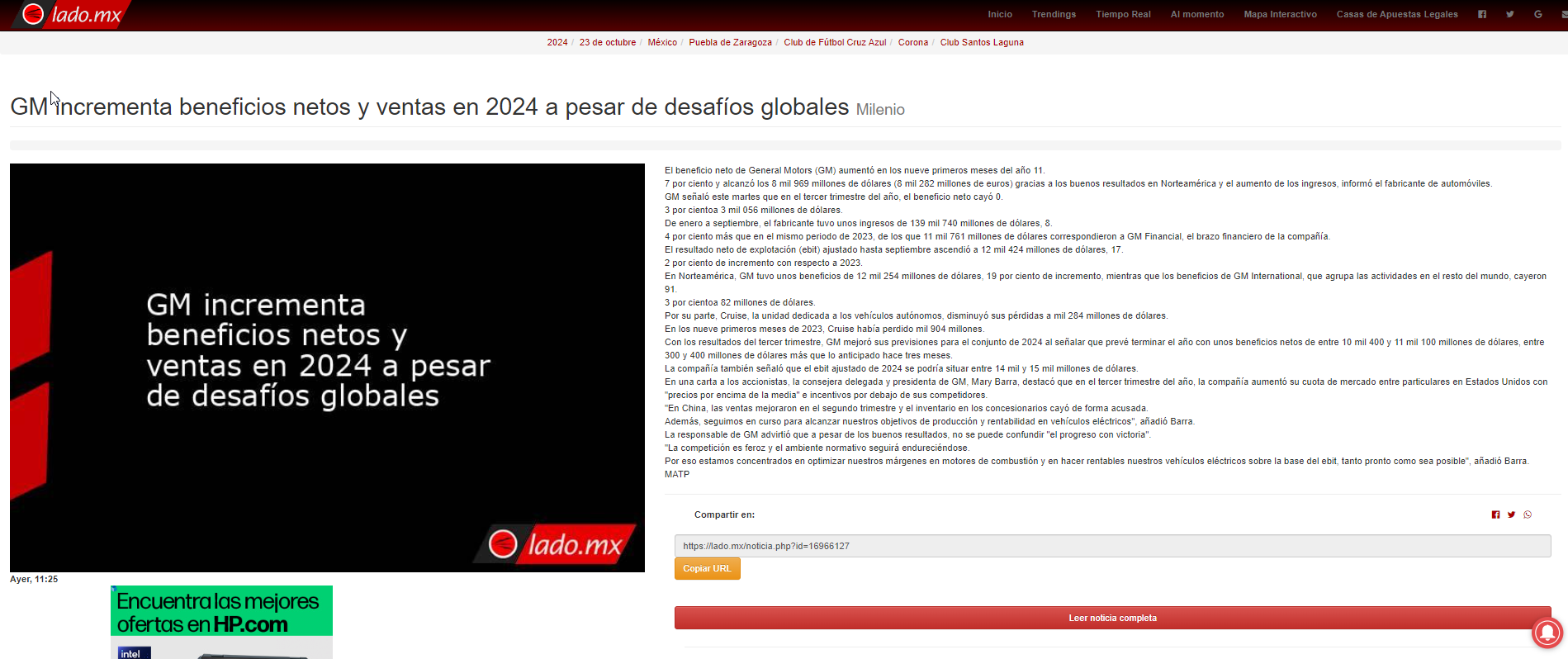Screen dimensions: 1568x659
Task: Click the Milenio source label beside the headline
Action: click(x=880, y=110)
